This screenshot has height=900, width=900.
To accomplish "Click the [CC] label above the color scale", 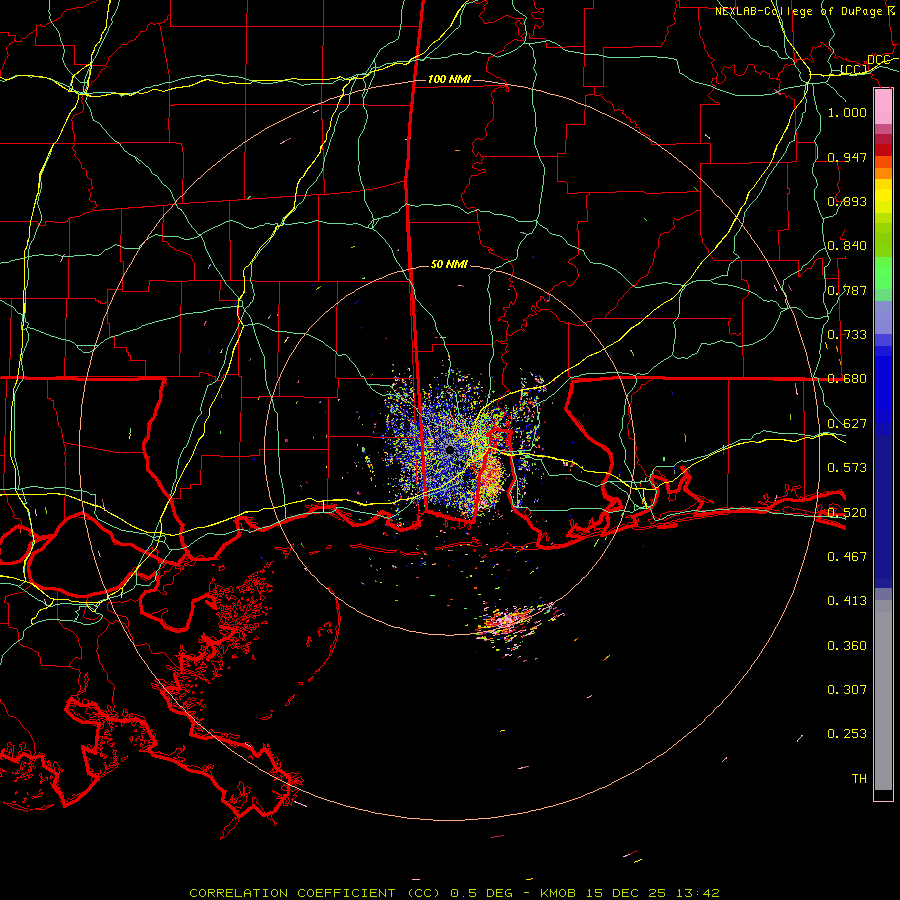I will click(854, 69).
